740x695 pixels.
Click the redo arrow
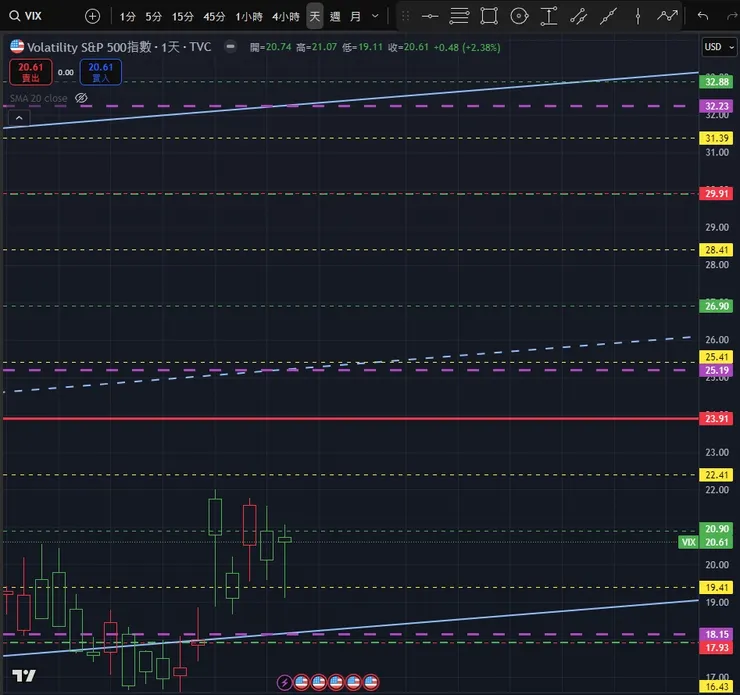pyautogui.click(x=732, y=17)
